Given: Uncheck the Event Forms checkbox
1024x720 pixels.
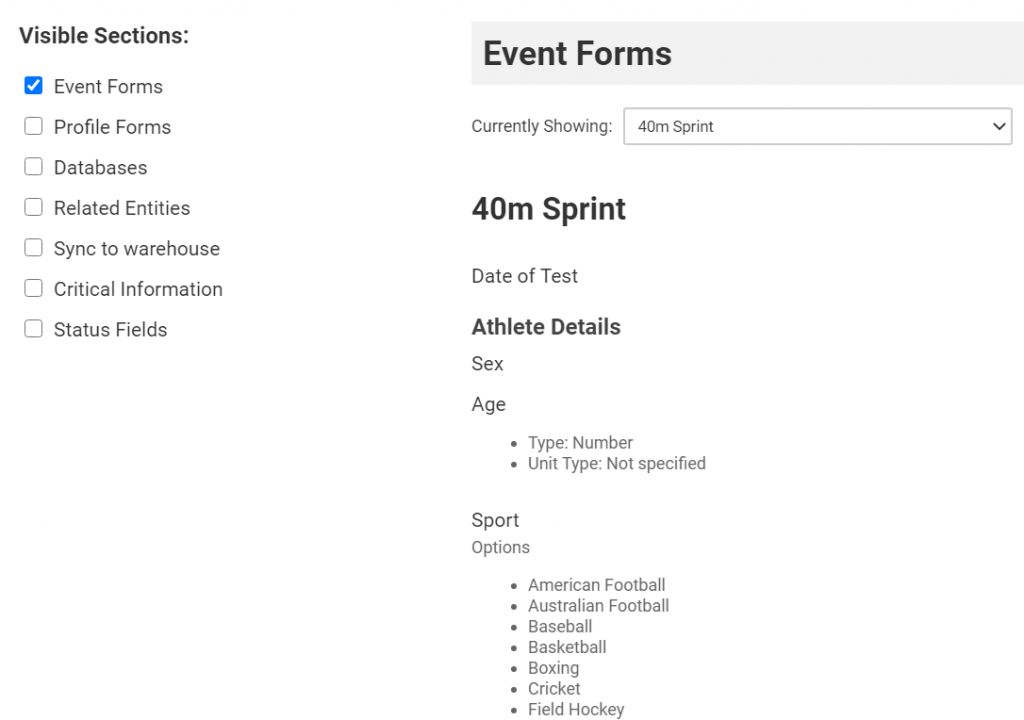Looking at the screenshot, I should [x=33, y=87].
